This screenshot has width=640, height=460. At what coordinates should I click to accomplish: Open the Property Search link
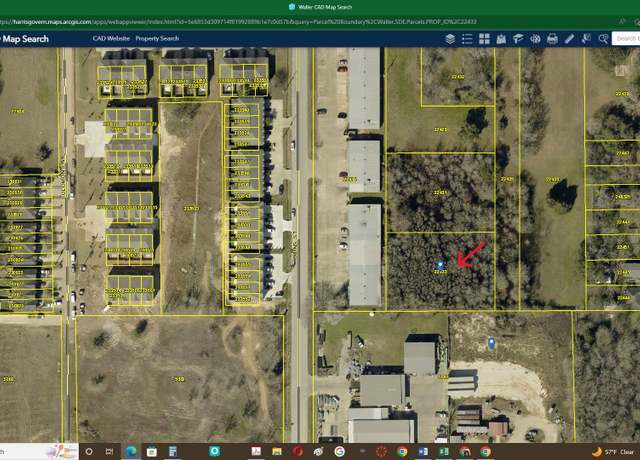(x=157, y=38)
